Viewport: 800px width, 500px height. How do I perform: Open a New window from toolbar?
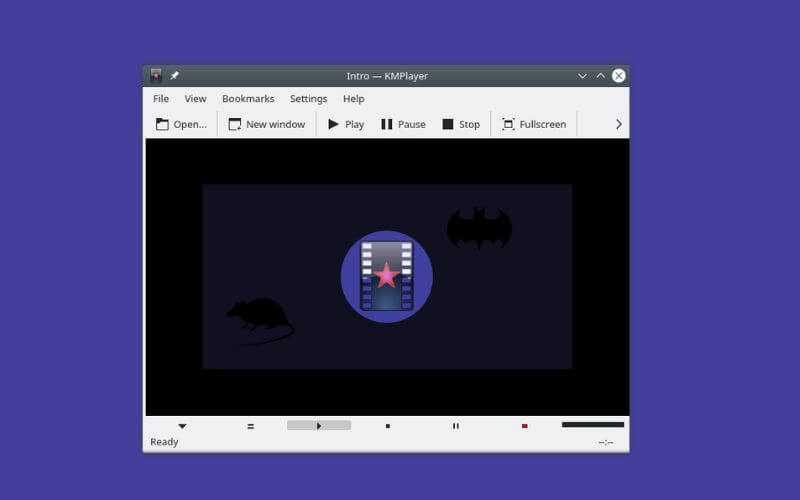click(x=266, y=124)
